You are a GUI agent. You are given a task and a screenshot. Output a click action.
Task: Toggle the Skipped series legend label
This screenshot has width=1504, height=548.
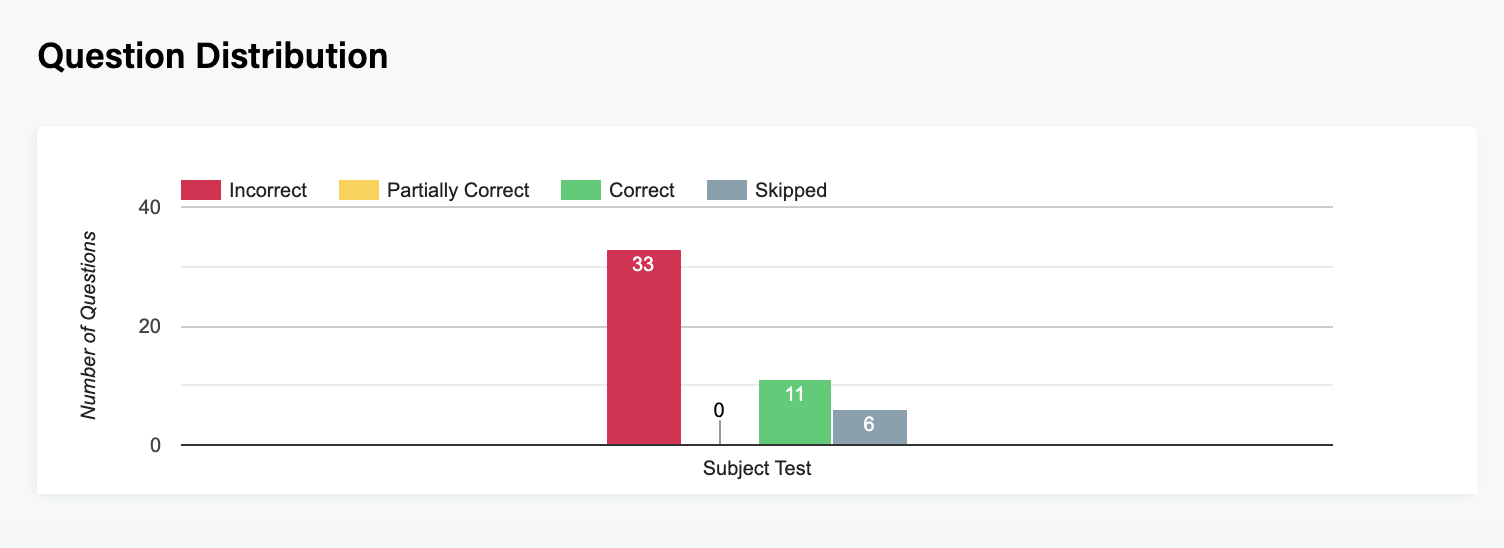tap(791, 190)
